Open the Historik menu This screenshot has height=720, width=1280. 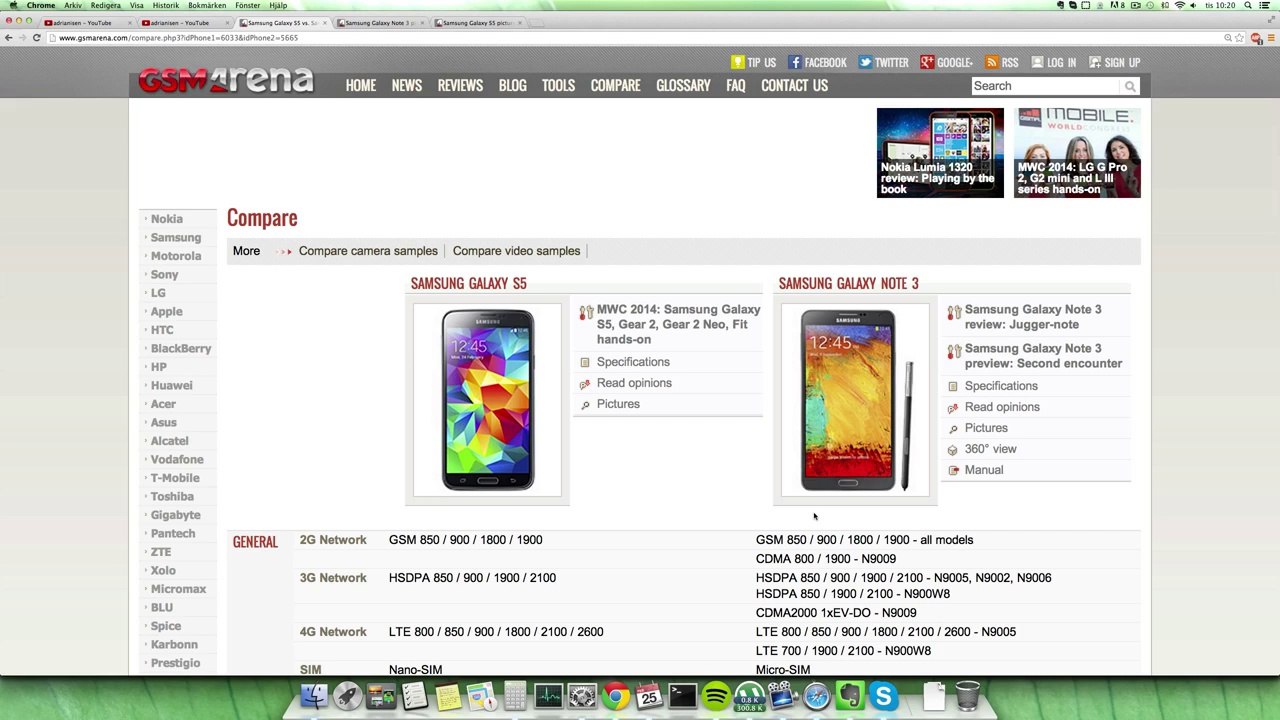tap(165, 5)
